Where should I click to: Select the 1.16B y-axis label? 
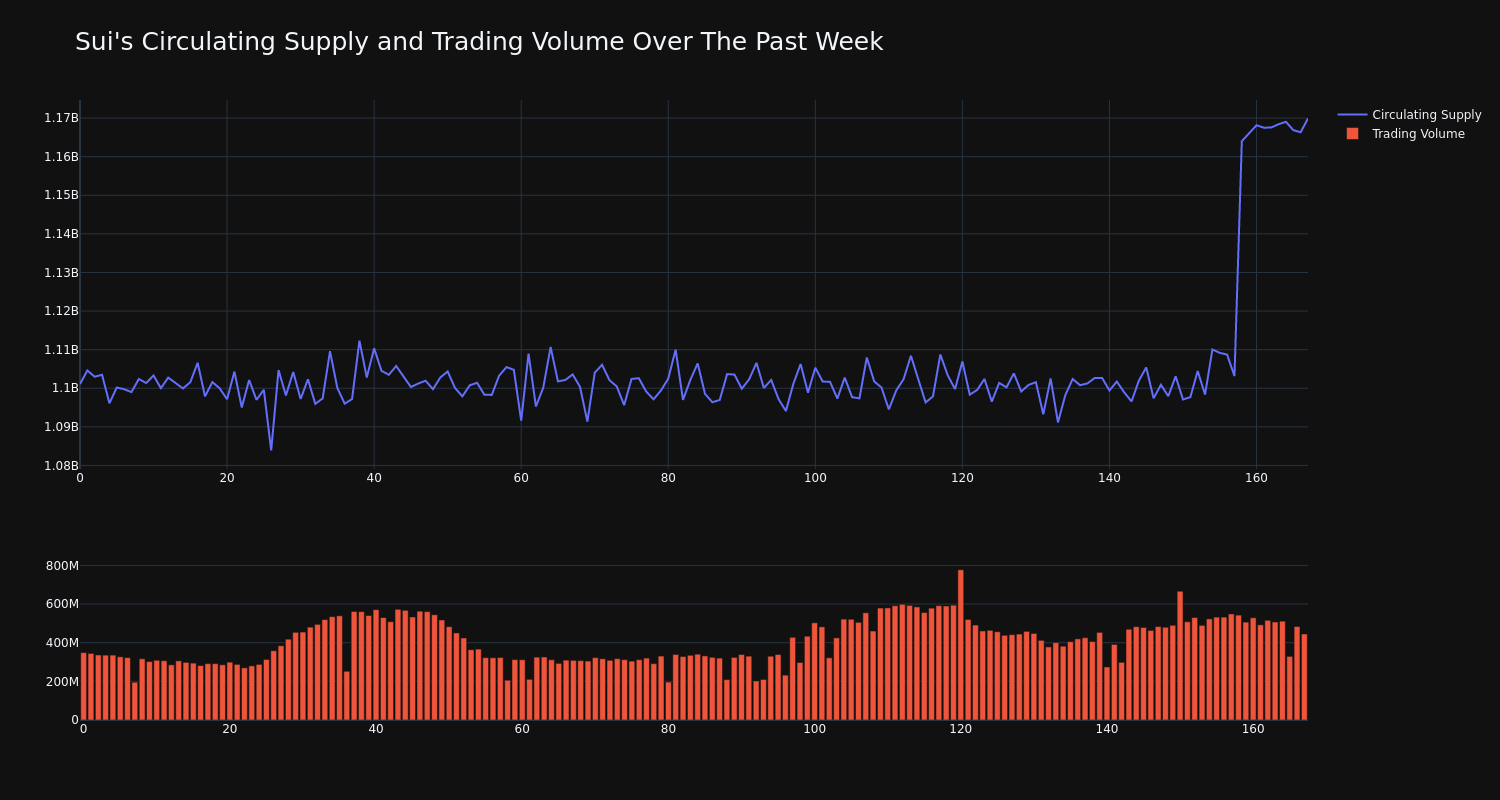(x=61, y=156)
